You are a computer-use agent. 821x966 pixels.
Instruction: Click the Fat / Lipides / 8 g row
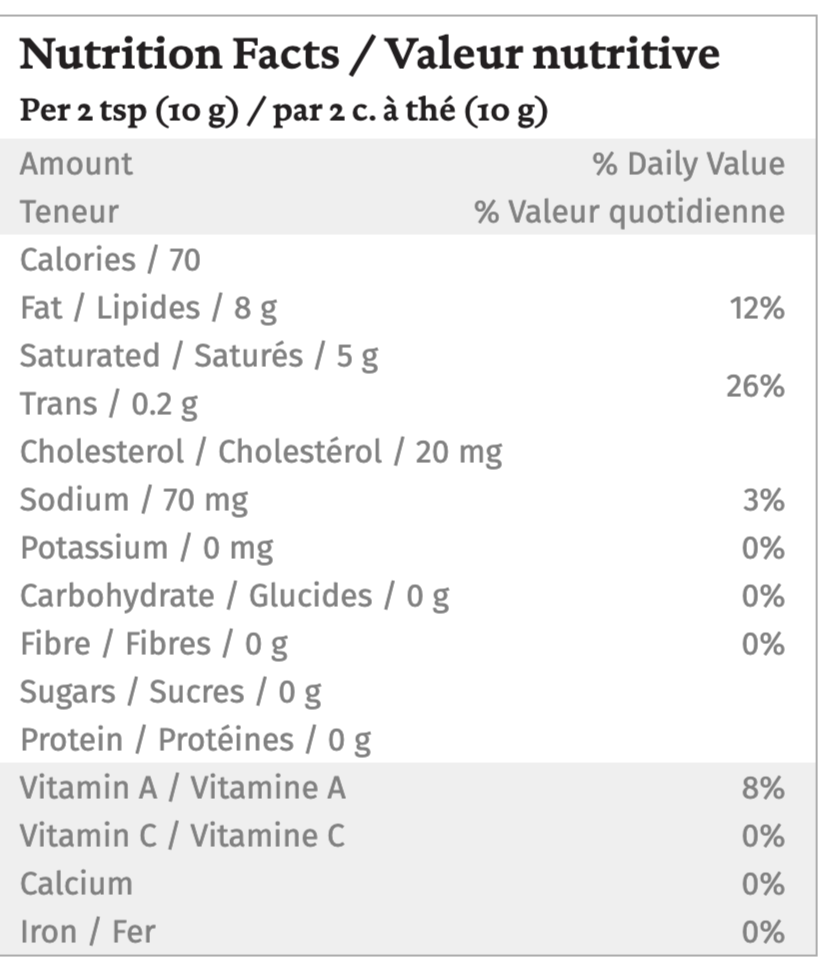[149, 308]
